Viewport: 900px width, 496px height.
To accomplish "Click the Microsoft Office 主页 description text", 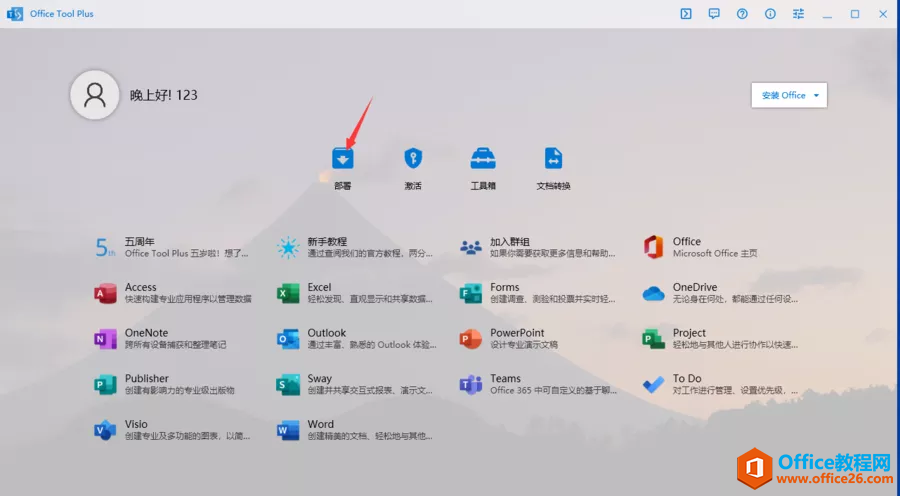I will coord(715,254).
